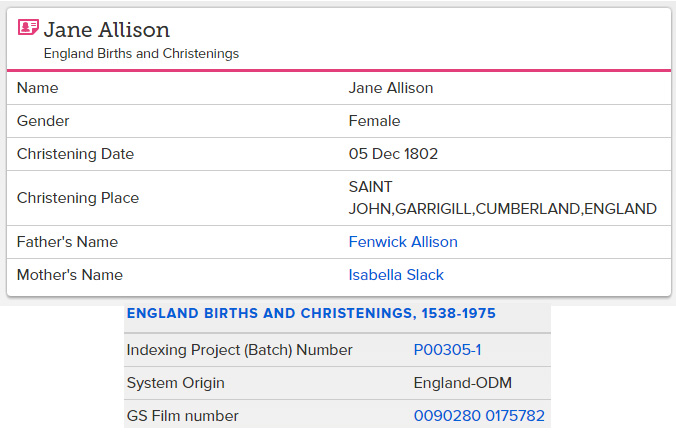Image resolution: width=676 pixels, height=432 pixels.
Task: Click the pink record card icon
Action: pyautogui.click(x=28, y=27)
